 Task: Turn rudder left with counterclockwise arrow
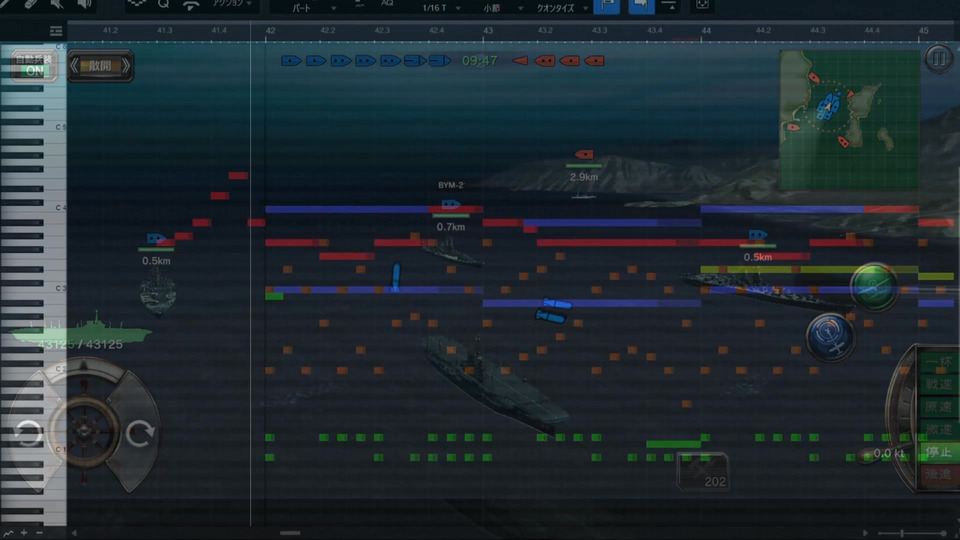pos(28,432)
